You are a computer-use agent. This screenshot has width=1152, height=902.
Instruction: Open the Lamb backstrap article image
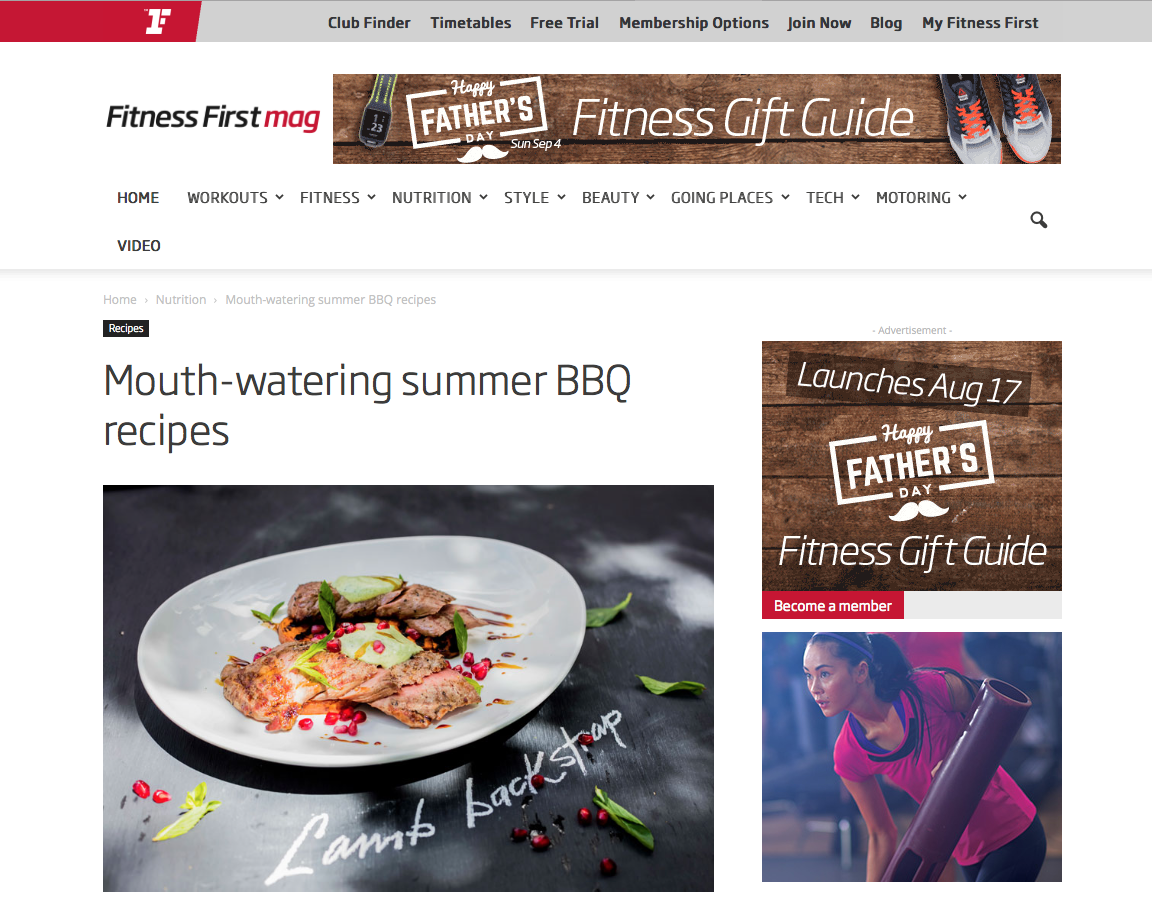pyautogui.click(x=408, y=688)
